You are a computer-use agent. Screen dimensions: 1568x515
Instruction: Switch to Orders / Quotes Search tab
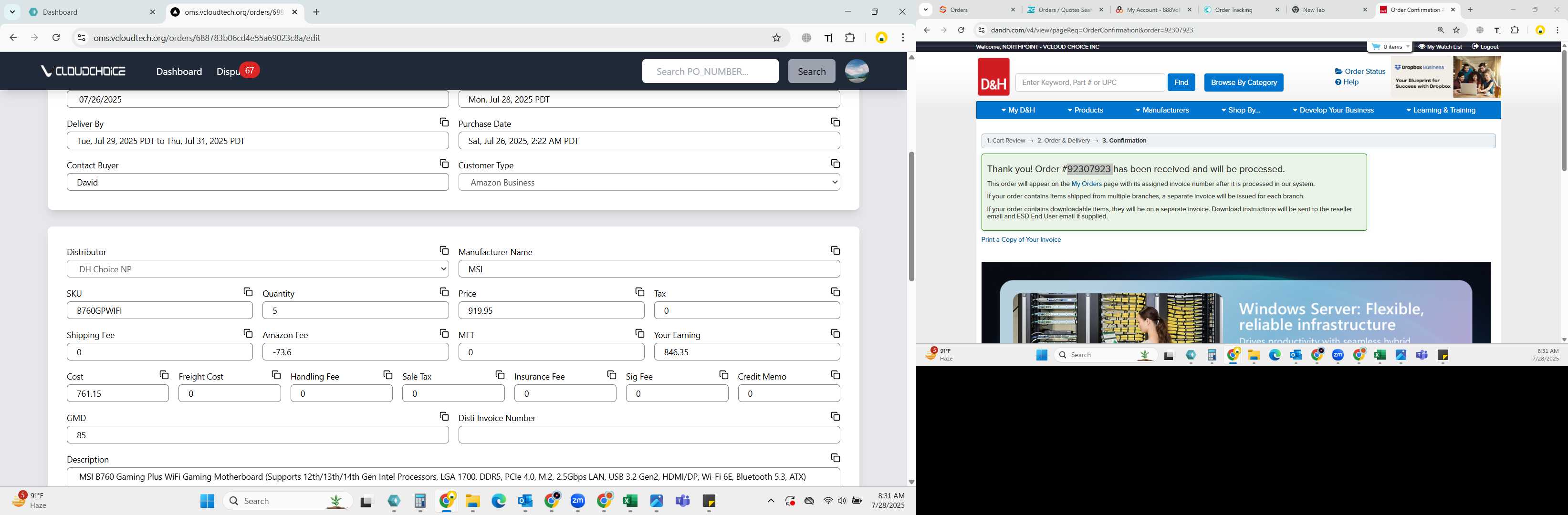[x=1065, y=10]
